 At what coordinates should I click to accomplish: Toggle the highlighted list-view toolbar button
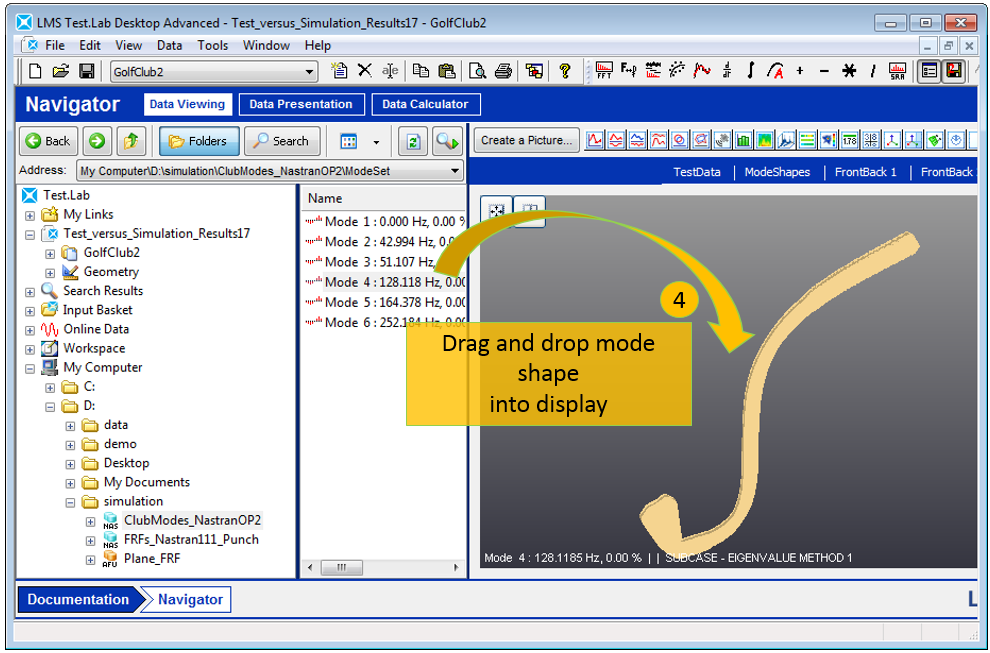point(927,71)
